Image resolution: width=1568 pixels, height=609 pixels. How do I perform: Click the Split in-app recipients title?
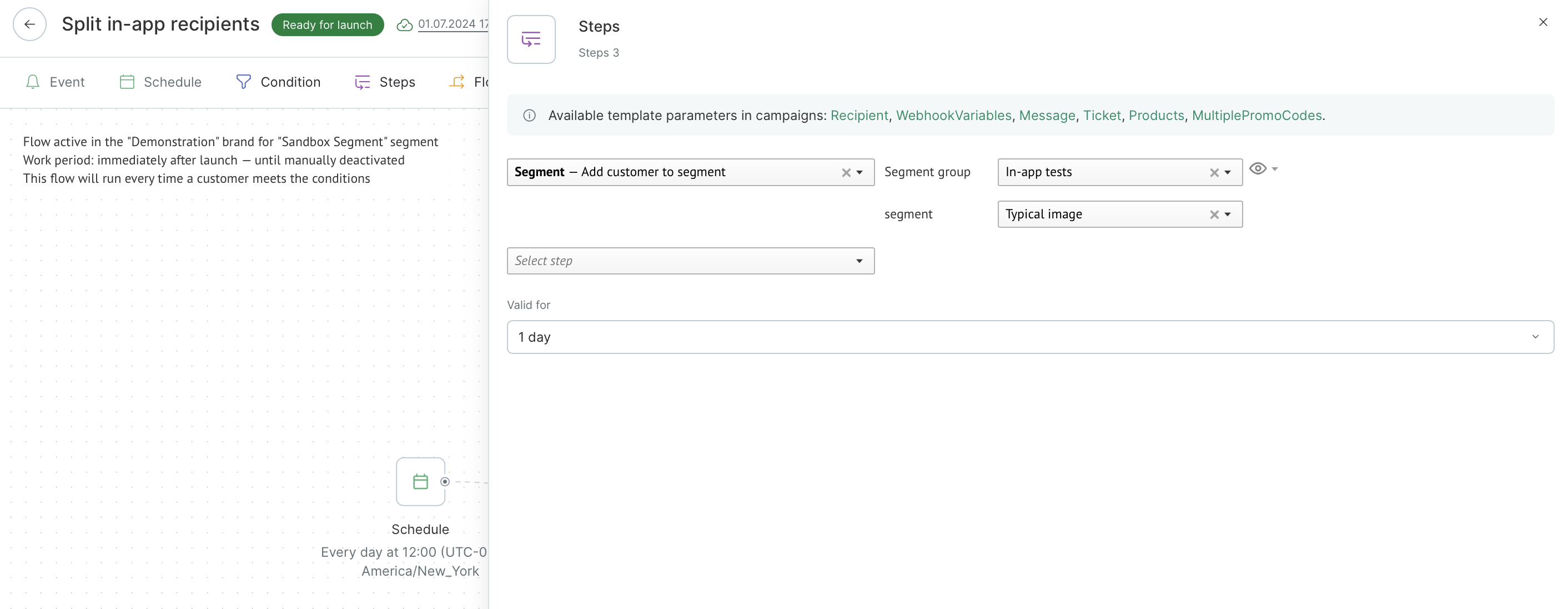(x=160, y=24)
